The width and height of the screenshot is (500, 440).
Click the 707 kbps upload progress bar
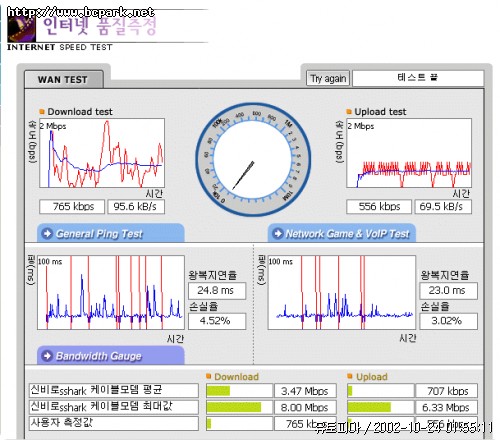(x=380, y=391)
